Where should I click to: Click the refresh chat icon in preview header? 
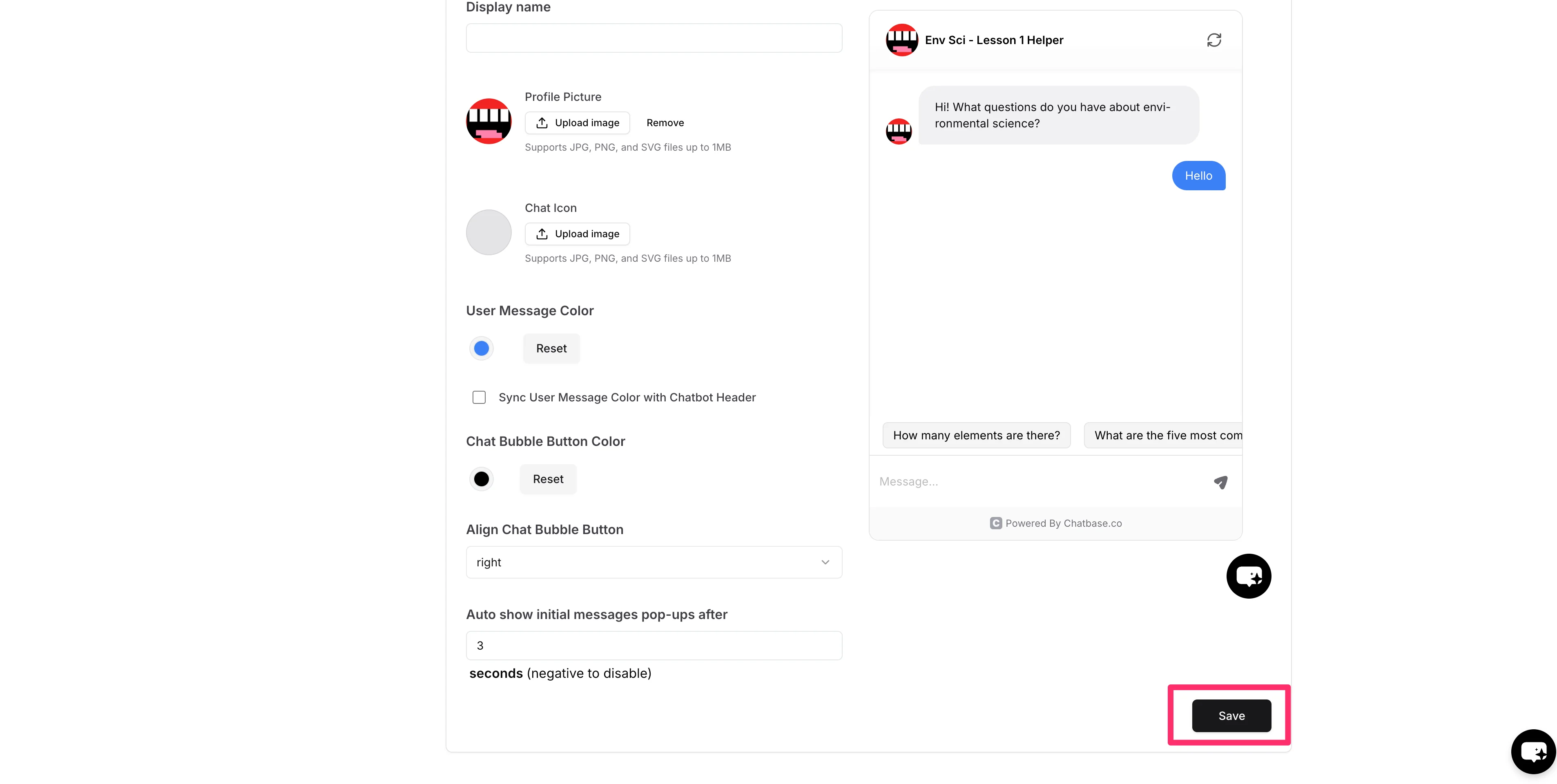pyautogui.click(x=1213, y=40)
